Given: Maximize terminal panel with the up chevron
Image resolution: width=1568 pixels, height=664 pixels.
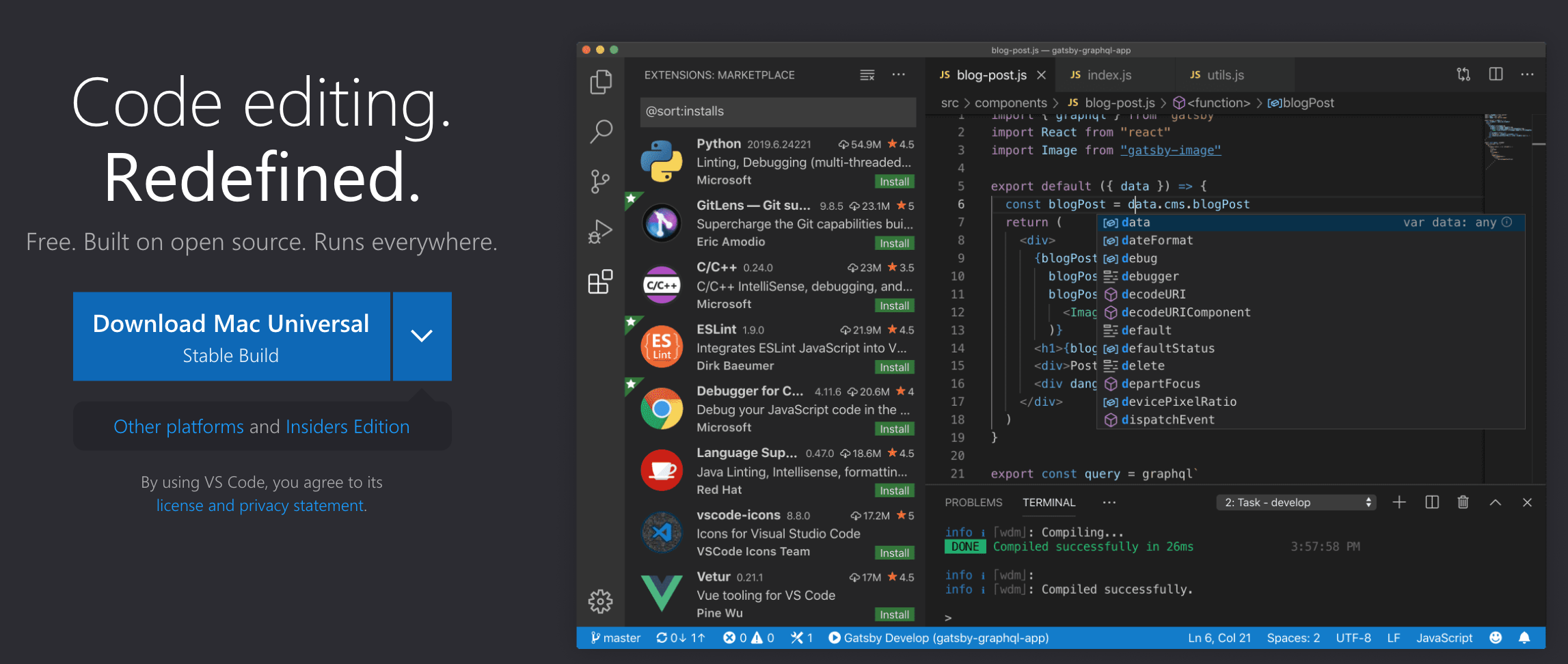Looking at the screenshot, I should point(1496,503).
